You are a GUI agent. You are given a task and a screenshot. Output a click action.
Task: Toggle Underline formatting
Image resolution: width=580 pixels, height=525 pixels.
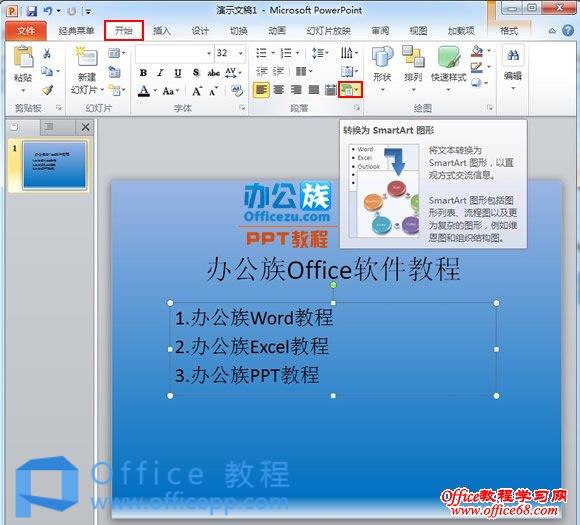(x=178, y=73)
